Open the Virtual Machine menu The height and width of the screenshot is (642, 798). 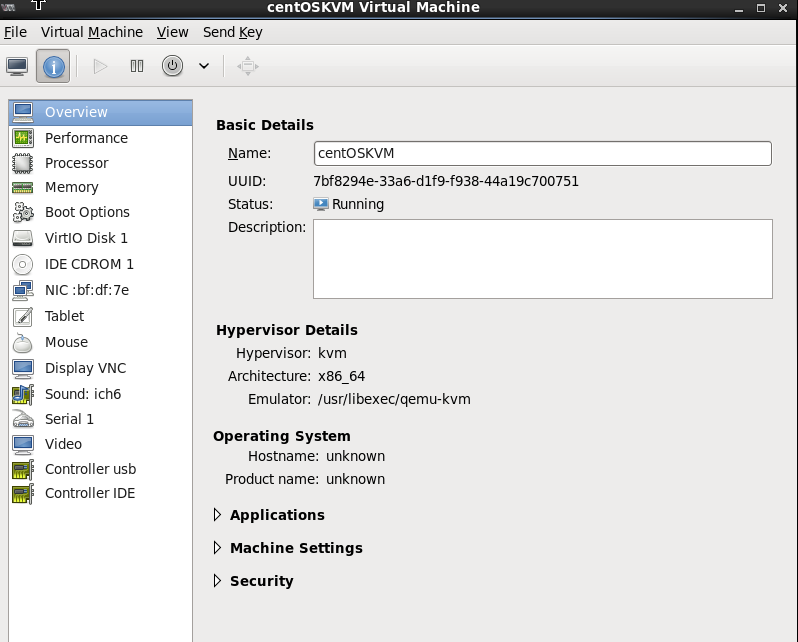pos(92,32)
